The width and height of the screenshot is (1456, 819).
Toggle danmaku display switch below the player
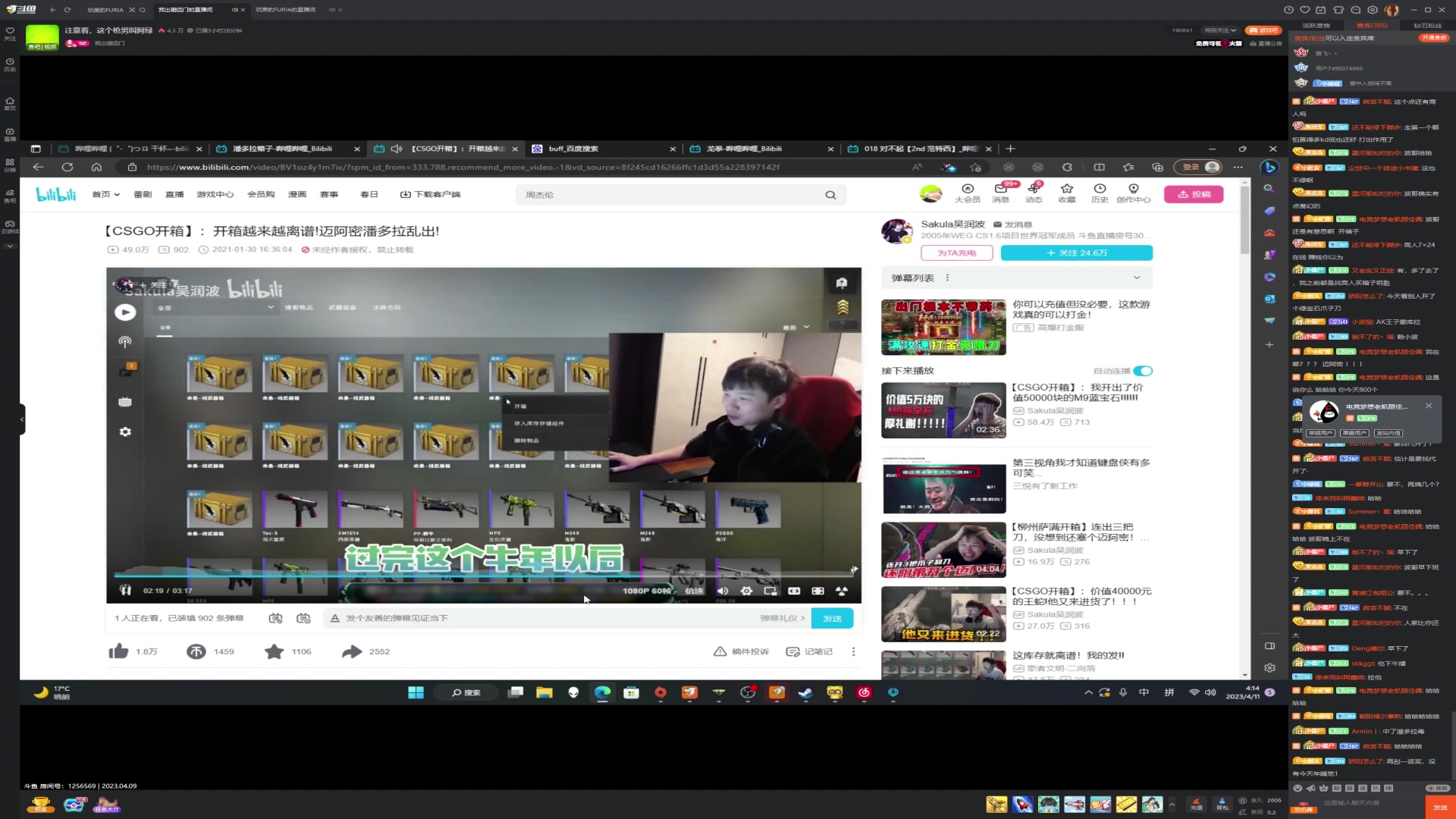(x=275, y=618)
